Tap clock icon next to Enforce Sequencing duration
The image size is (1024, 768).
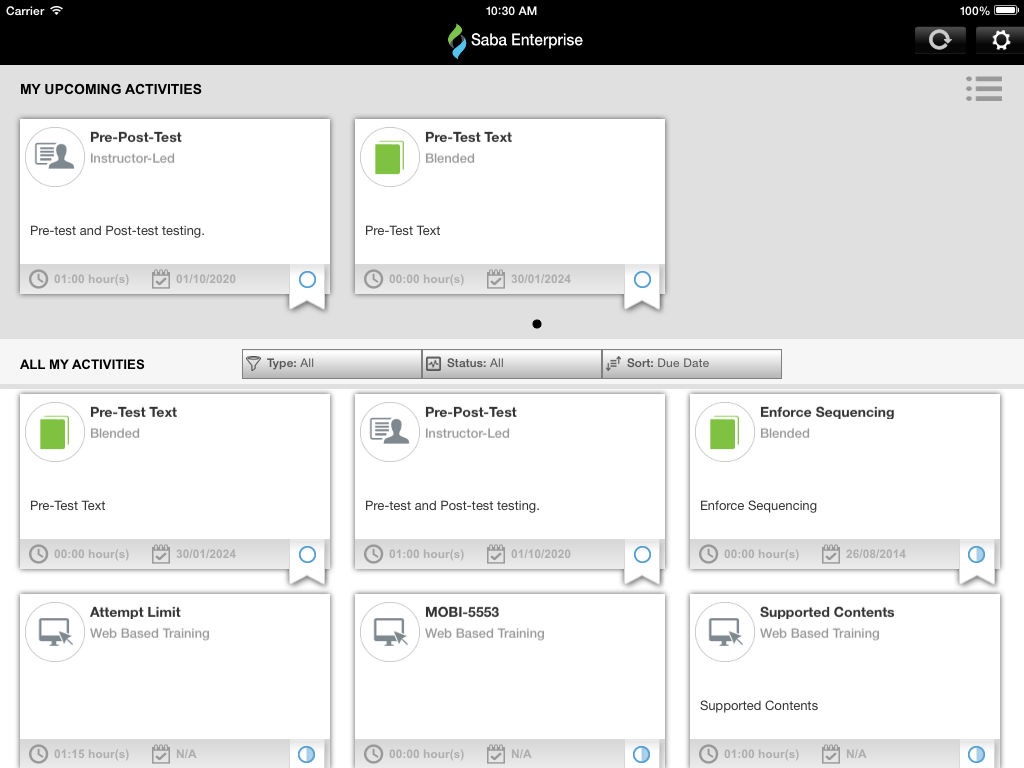(709, 554)
